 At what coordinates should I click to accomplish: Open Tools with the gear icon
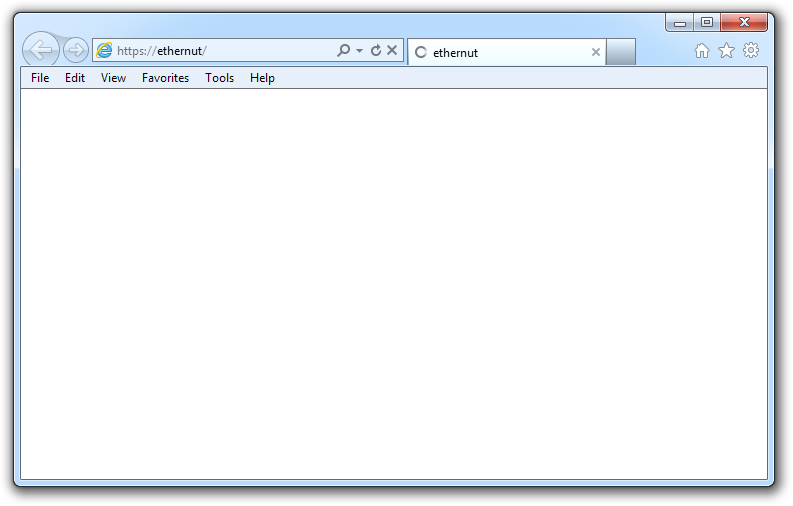(x=751, y=50)
